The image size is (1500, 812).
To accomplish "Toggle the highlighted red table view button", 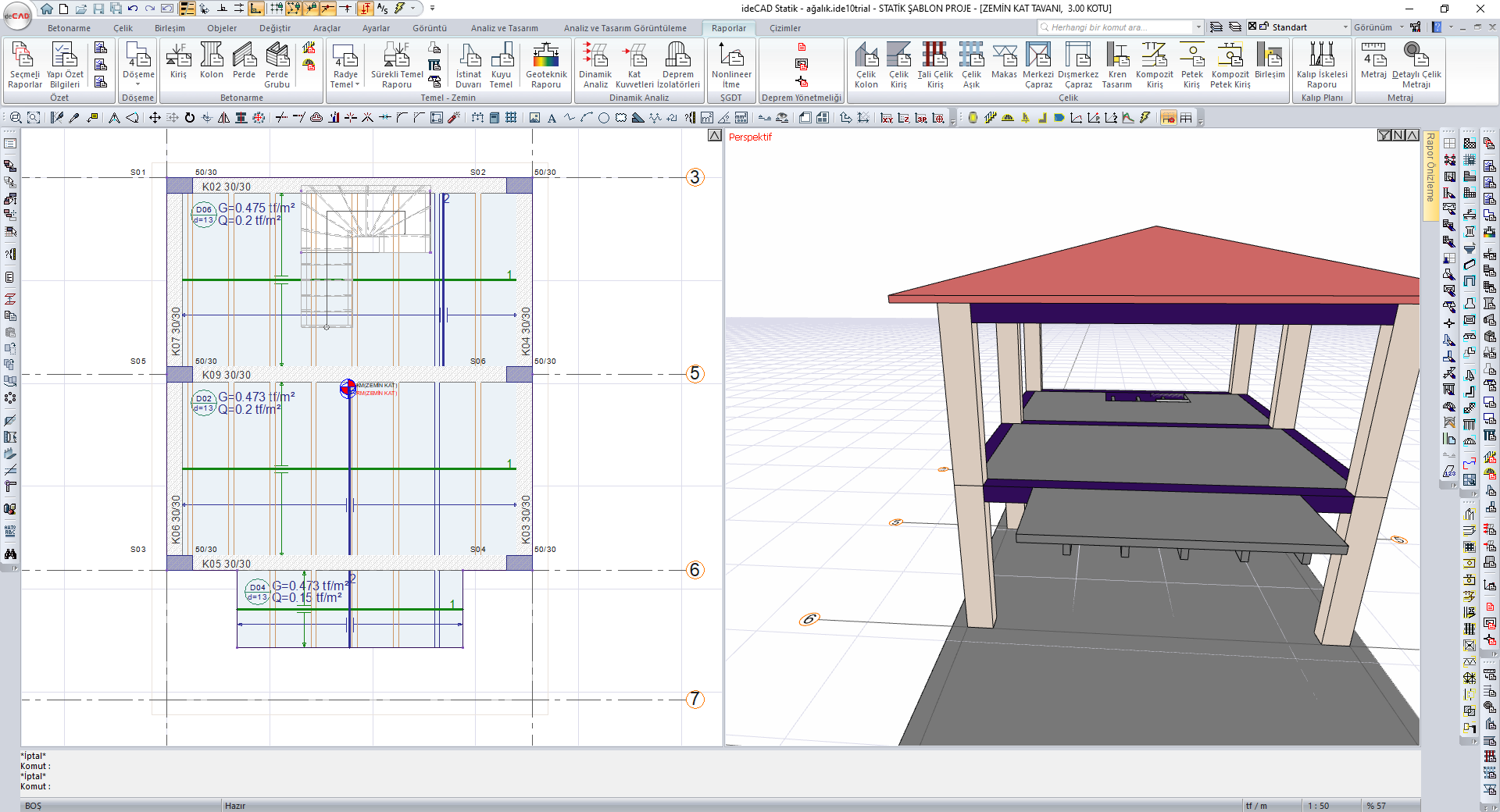I will 1168,118.
